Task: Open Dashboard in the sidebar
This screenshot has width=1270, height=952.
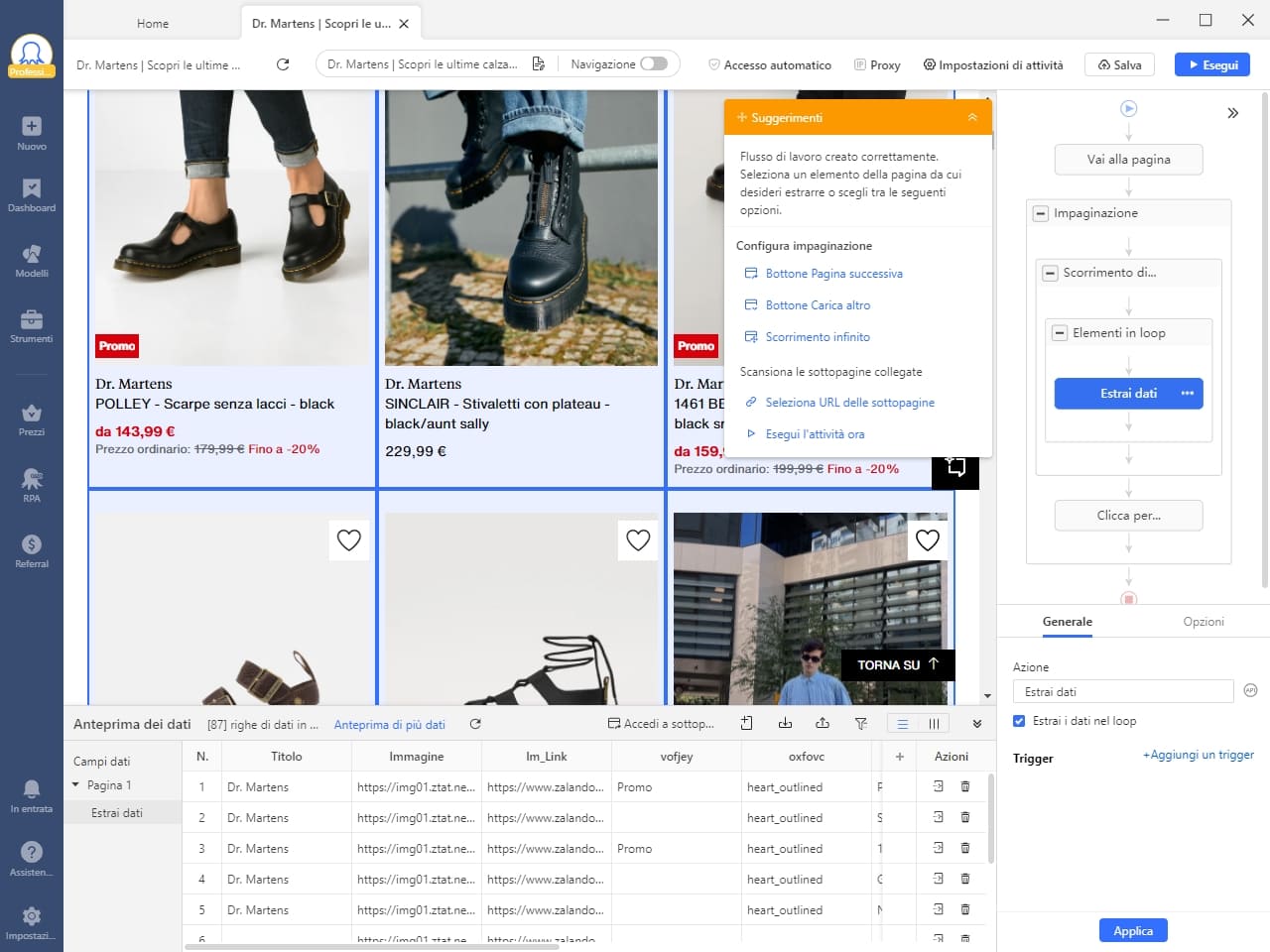Action: pos(32,195)
